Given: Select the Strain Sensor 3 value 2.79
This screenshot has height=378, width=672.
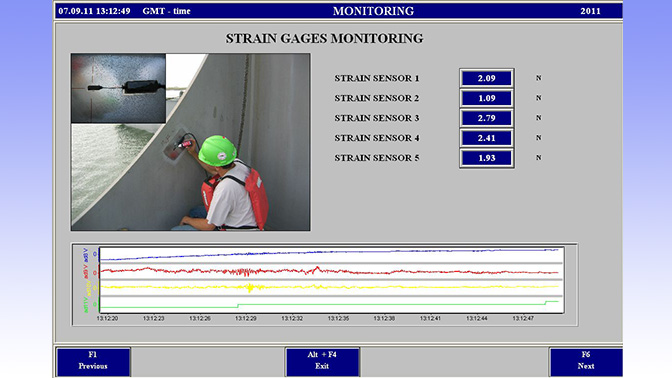Looking at the screenshot, I should tap(486, 118).
